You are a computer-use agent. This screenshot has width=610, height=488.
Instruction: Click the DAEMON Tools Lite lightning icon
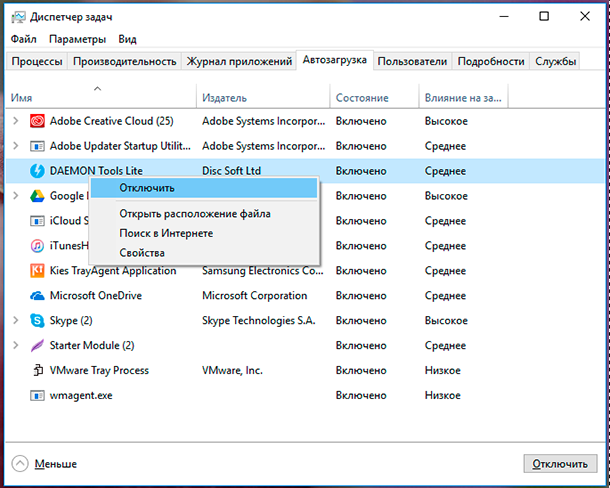(37, 171)
